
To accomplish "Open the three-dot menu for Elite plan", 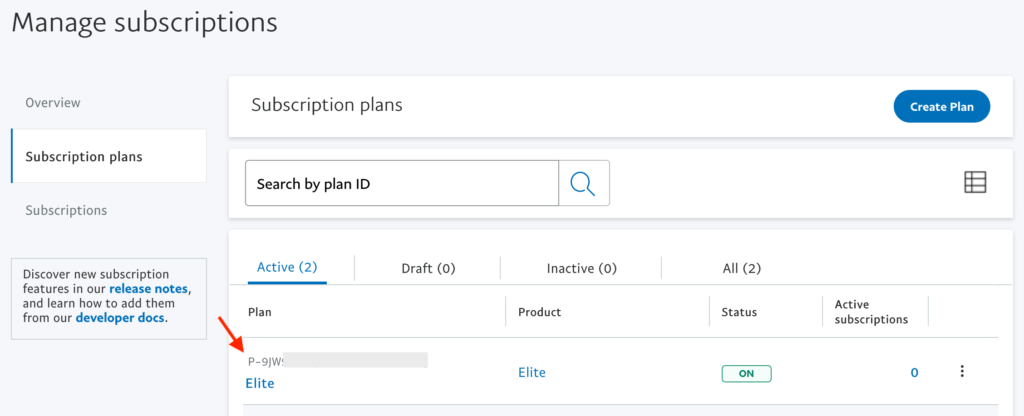I will tap(961, 371).
